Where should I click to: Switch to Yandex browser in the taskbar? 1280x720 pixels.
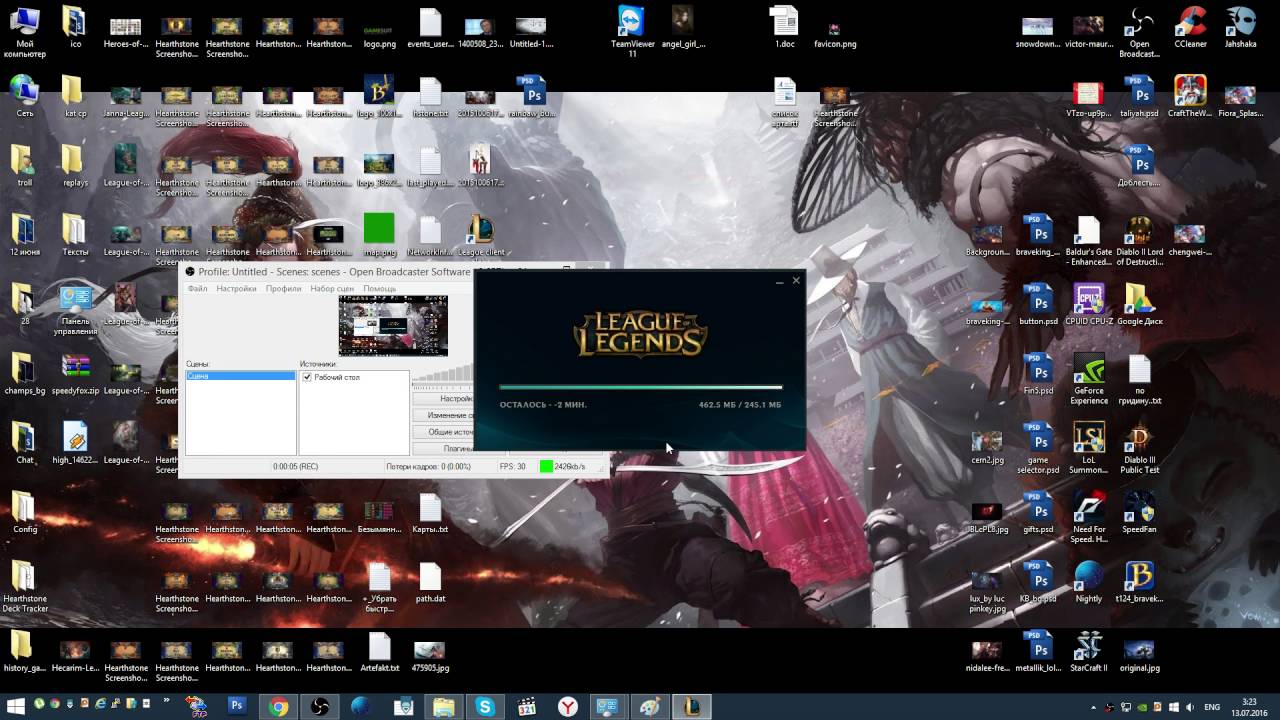pos(567,706)
